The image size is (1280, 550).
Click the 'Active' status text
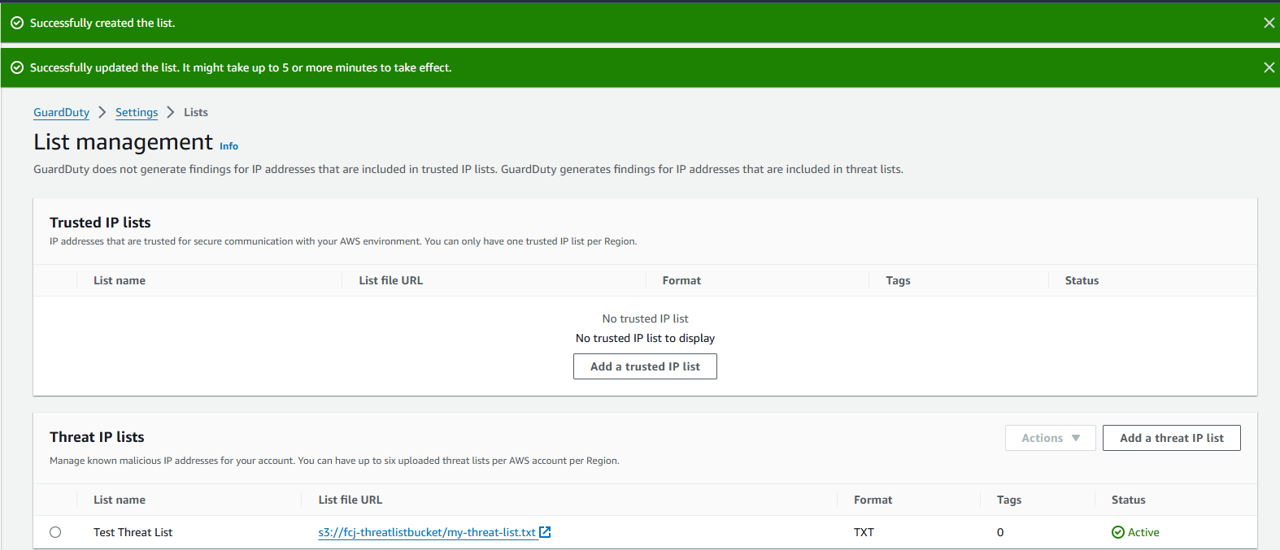[x=1144, y=532]
